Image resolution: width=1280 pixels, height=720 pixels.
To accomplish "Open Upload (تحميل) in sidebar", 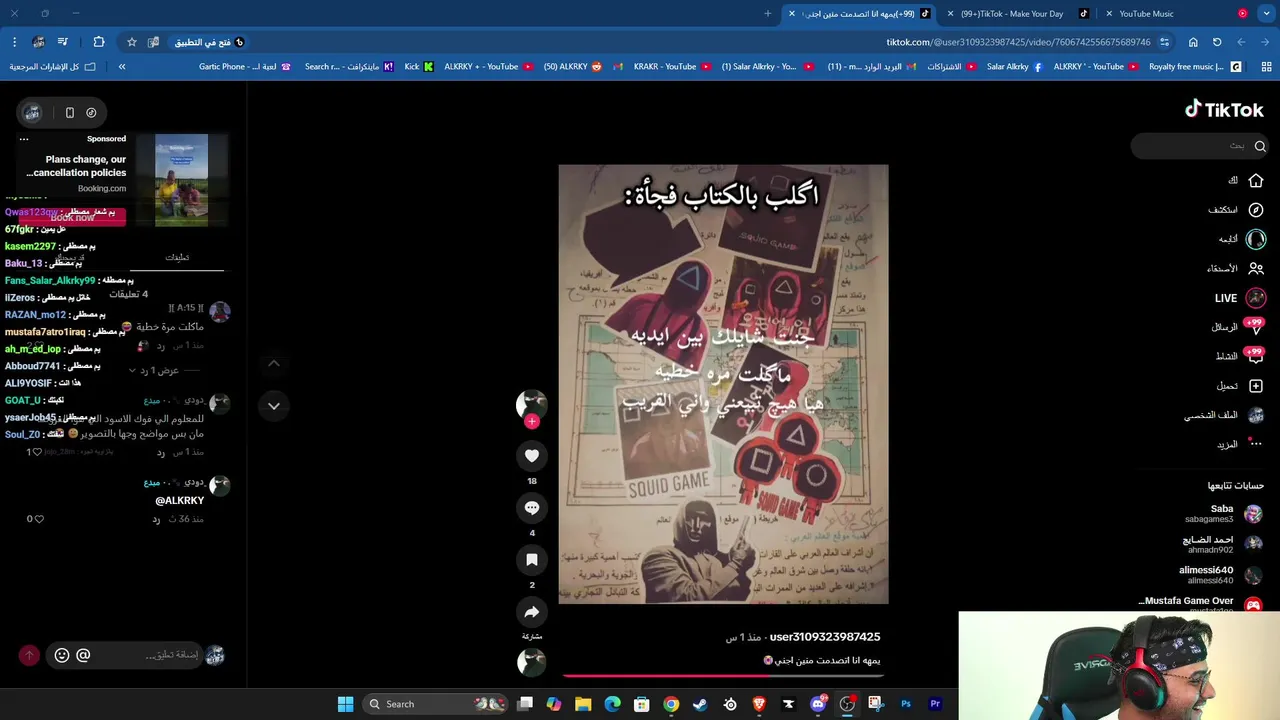I will coord(1240,386).
